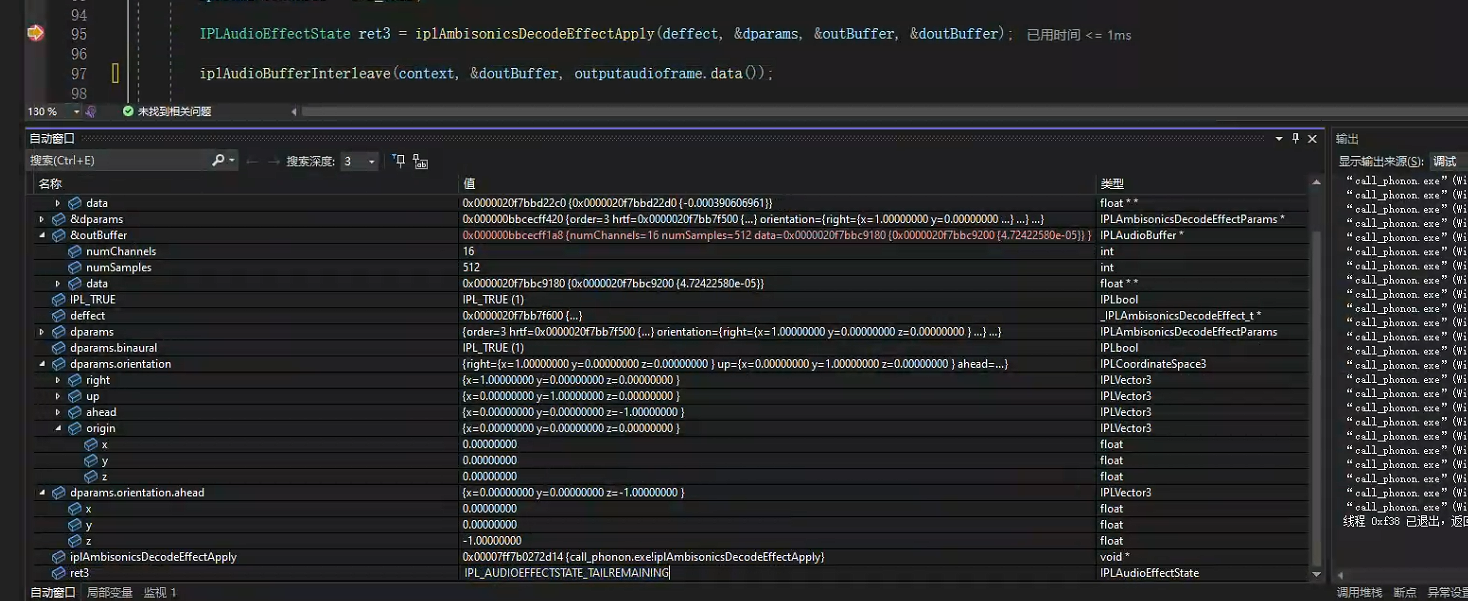Viewport: 1468px width, 601px height.
Task: Pin the Autos window using its pin icon
Action: (x=1294, y=139)
